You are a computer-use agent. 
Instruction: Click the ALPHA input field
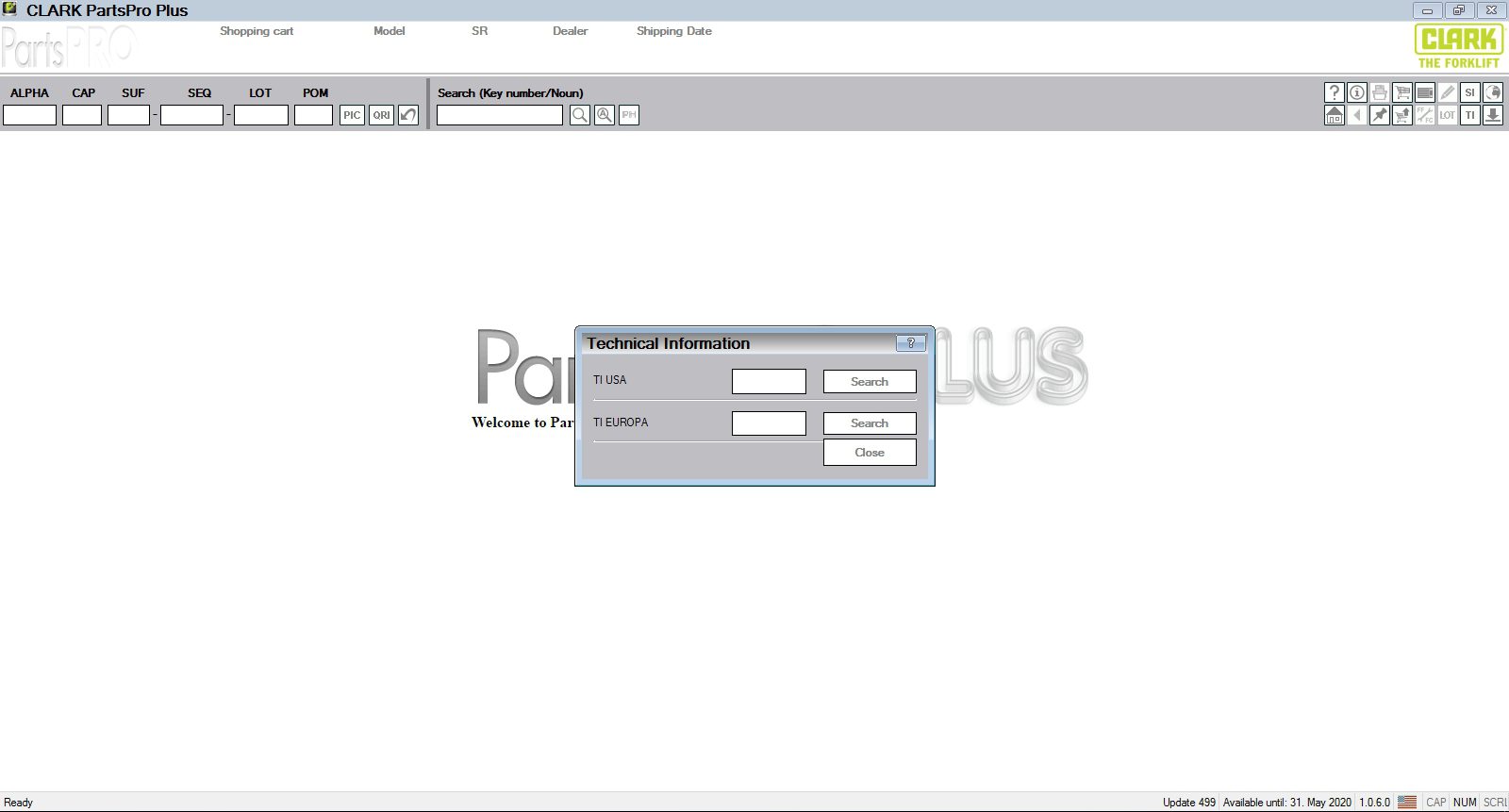point(30,115)
